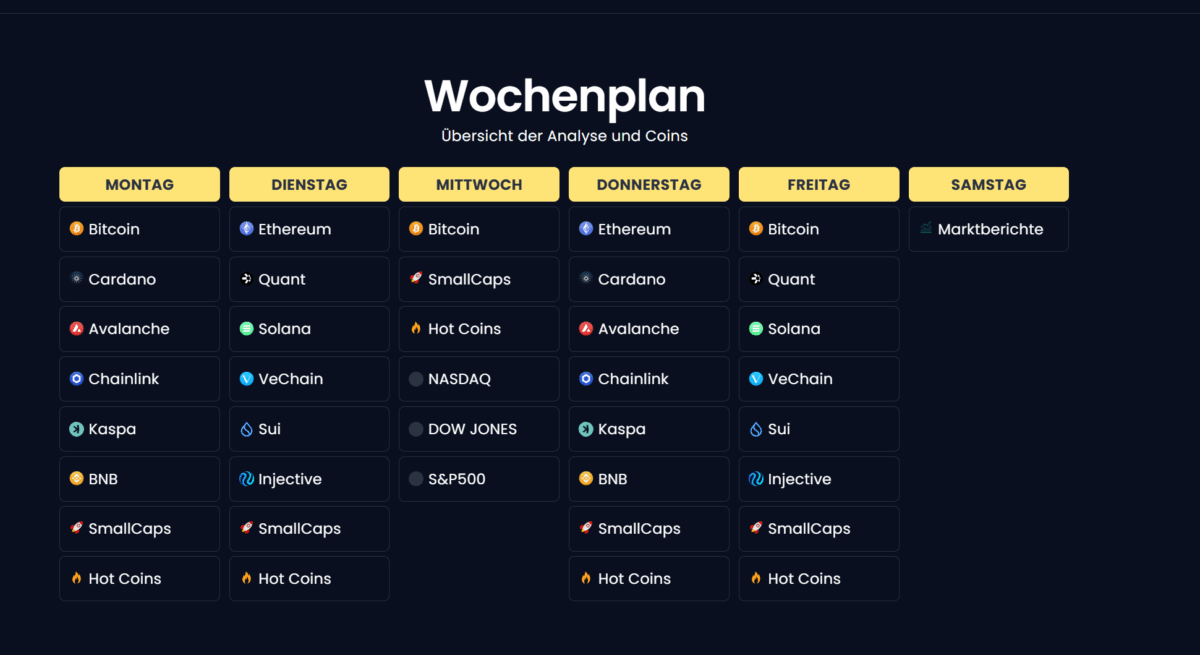
Task: Click the BNB icon in the Monday column
Action: (74, 479)
